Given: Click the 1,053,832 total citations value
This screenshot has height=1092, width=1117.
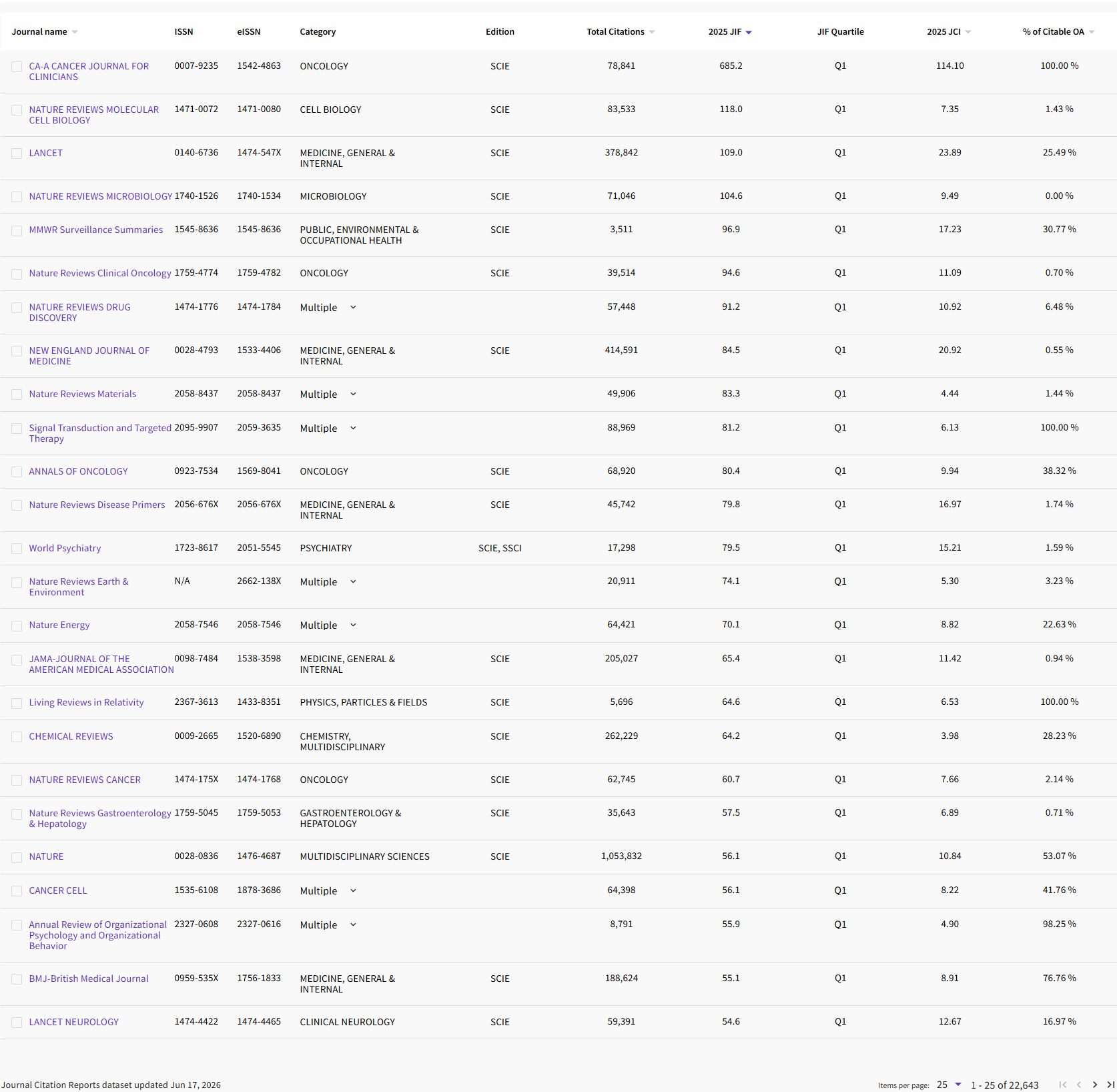Looking at the screenshot, I should point(621,856).
